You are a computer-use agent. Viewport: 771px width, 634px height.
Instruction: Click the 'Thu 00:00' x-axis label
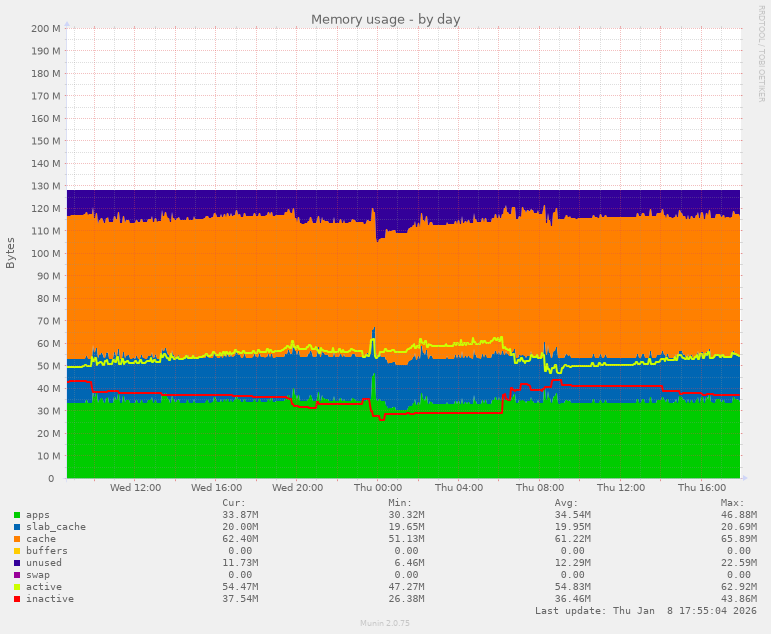378,487
